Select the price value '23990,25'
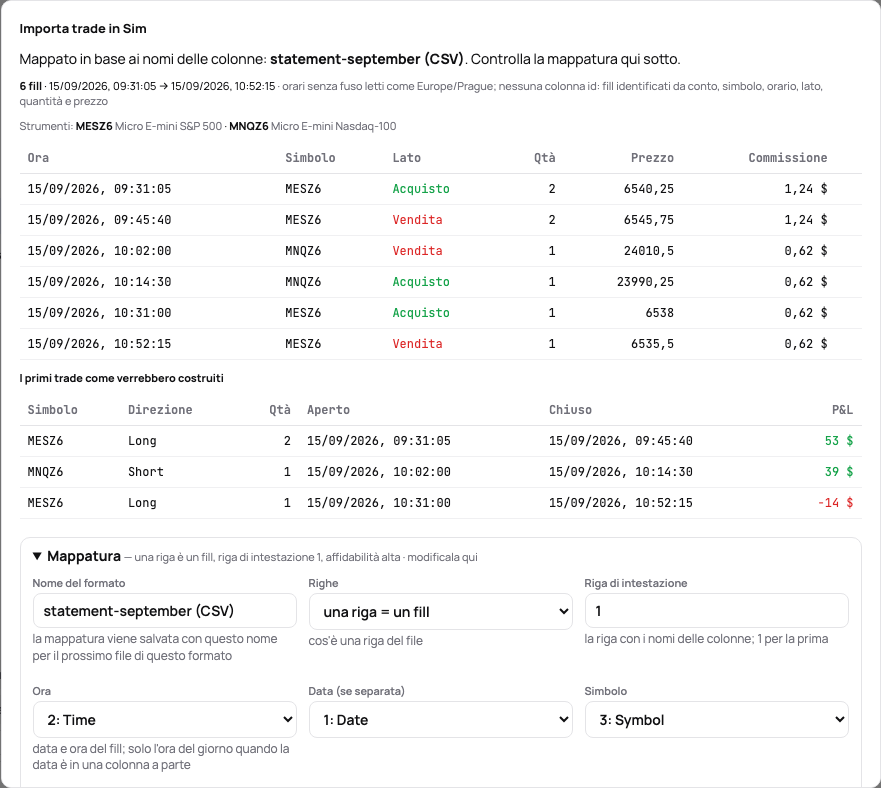The height and width of the screenshot is (788, 881). [645, 282]
